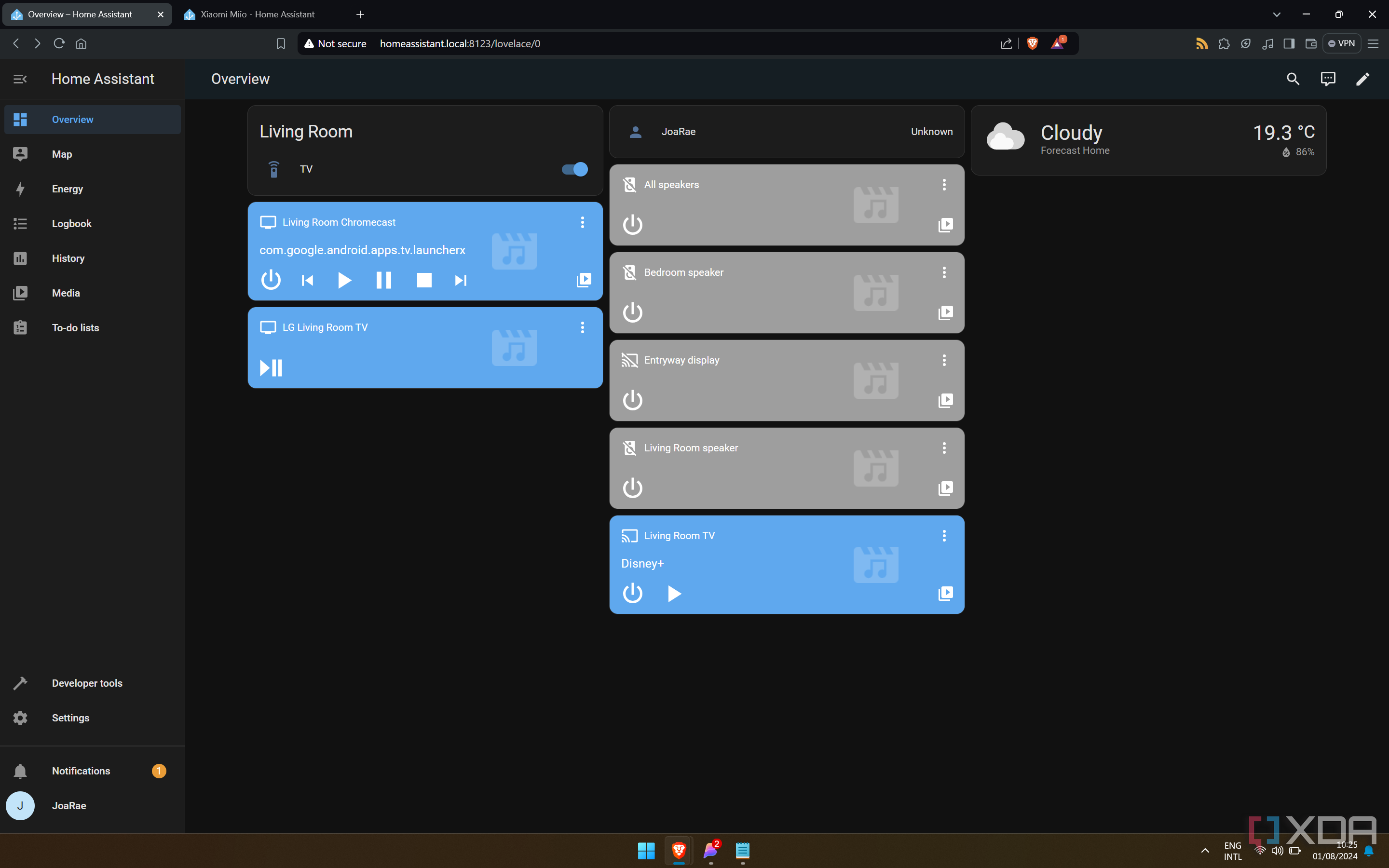The height and width of the screenshot is (868, 1389).
Task: Click the browse media icon for Entryway display
Action: click(x=945, y=400)
